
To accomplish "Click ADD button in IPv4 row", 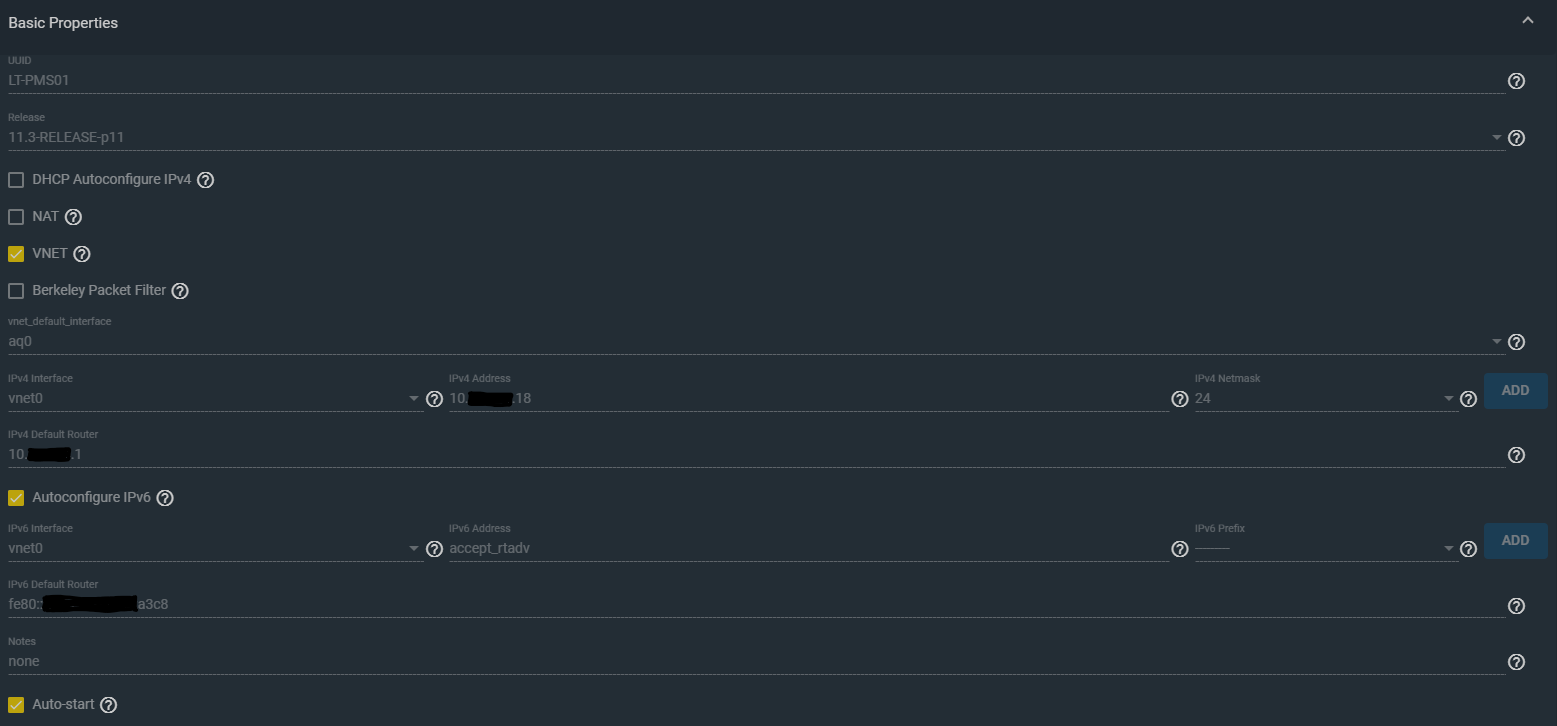I will coord(1515,391).
